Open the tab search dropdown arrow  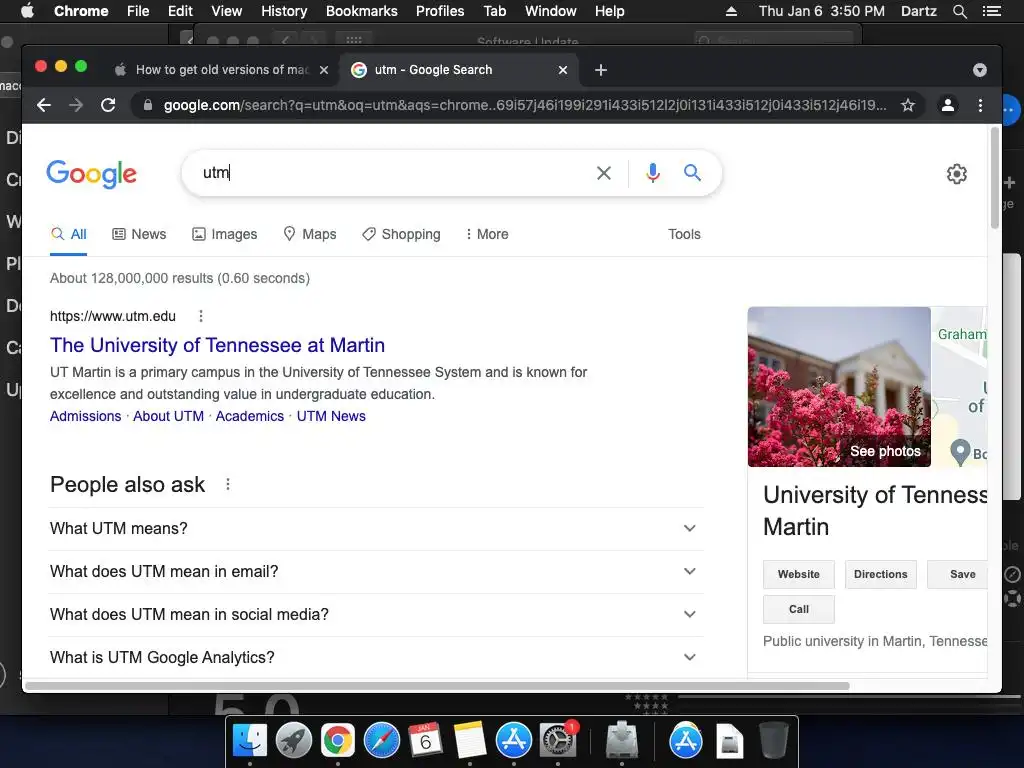pyautogui.click(x=980, y=70)
